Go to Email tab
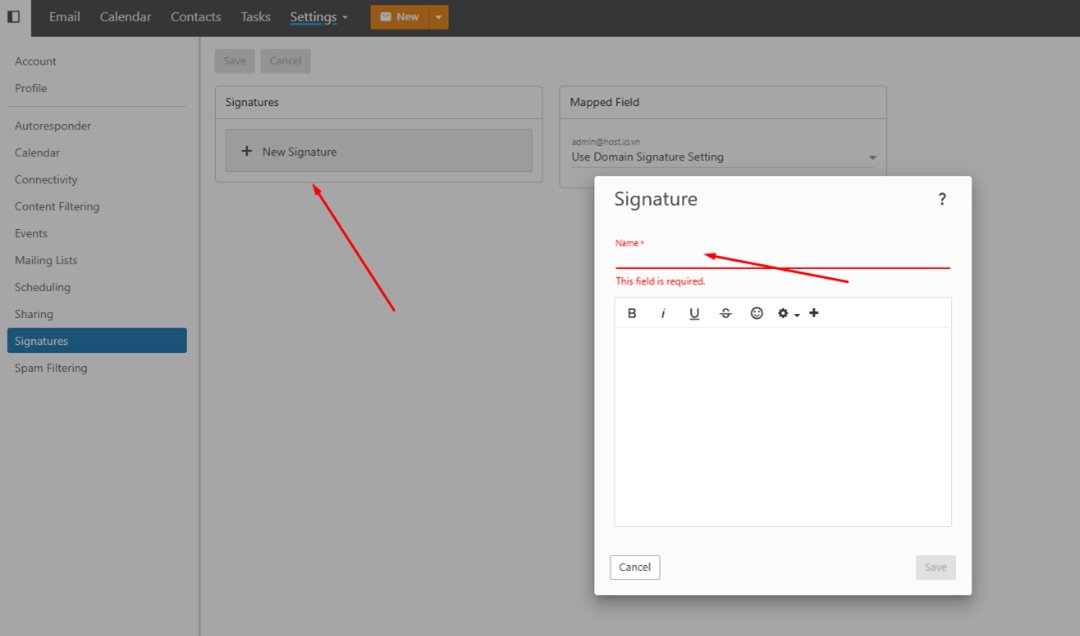Screen dimensions: 1080x636 click(x=65, y=17)
